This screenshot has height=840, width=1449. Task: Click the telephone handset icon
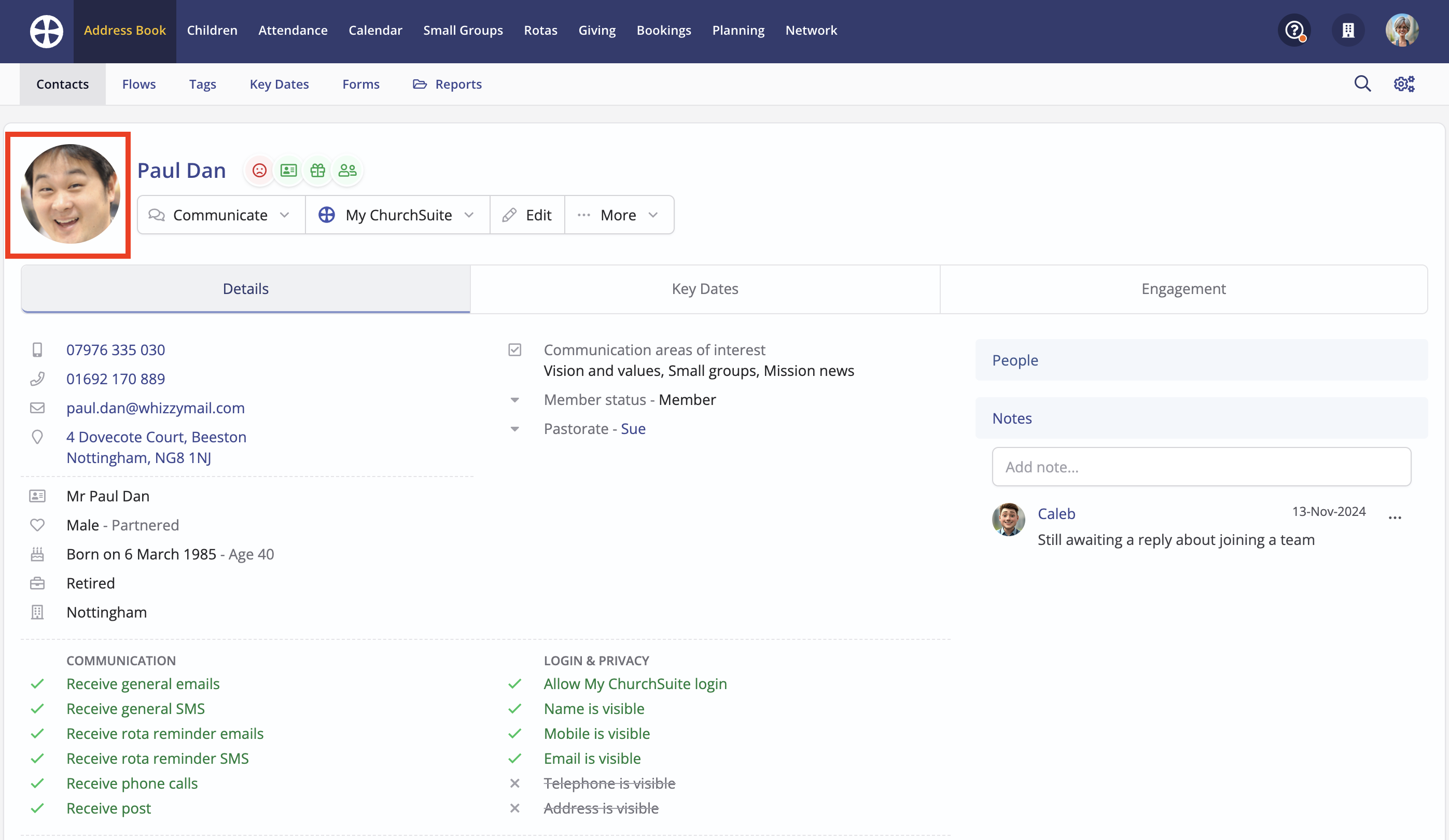tap(37, 379)
